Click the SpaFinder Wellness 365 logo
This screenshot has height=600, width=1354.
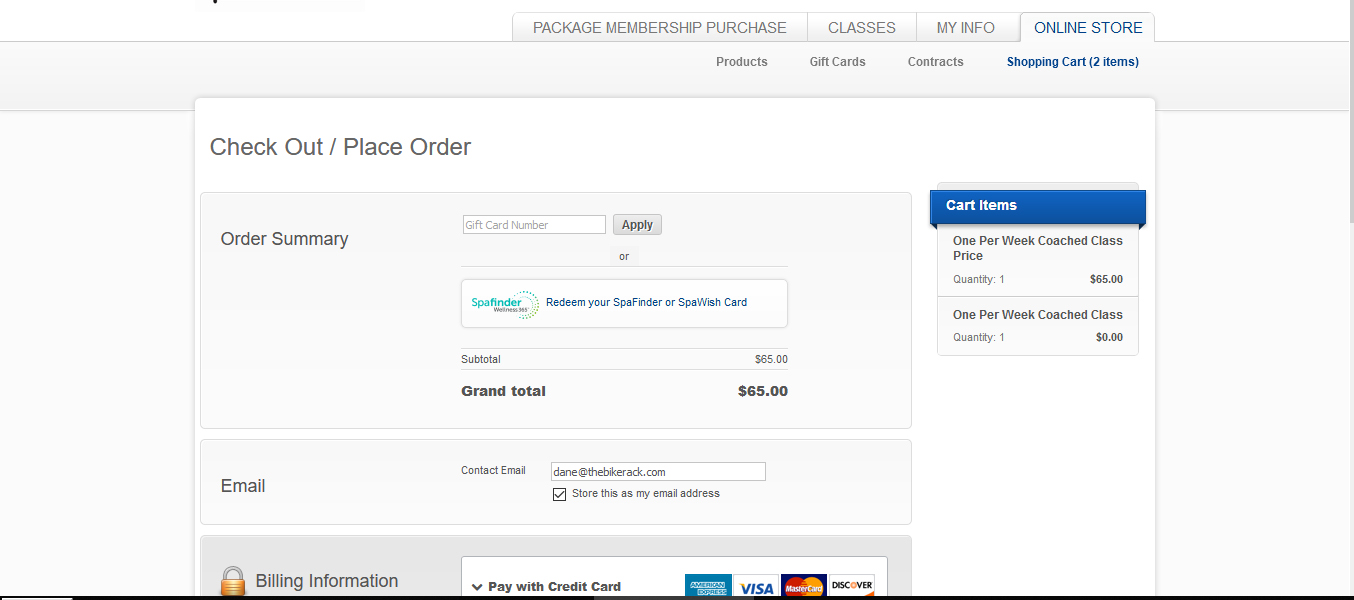(x=505, y=303)
